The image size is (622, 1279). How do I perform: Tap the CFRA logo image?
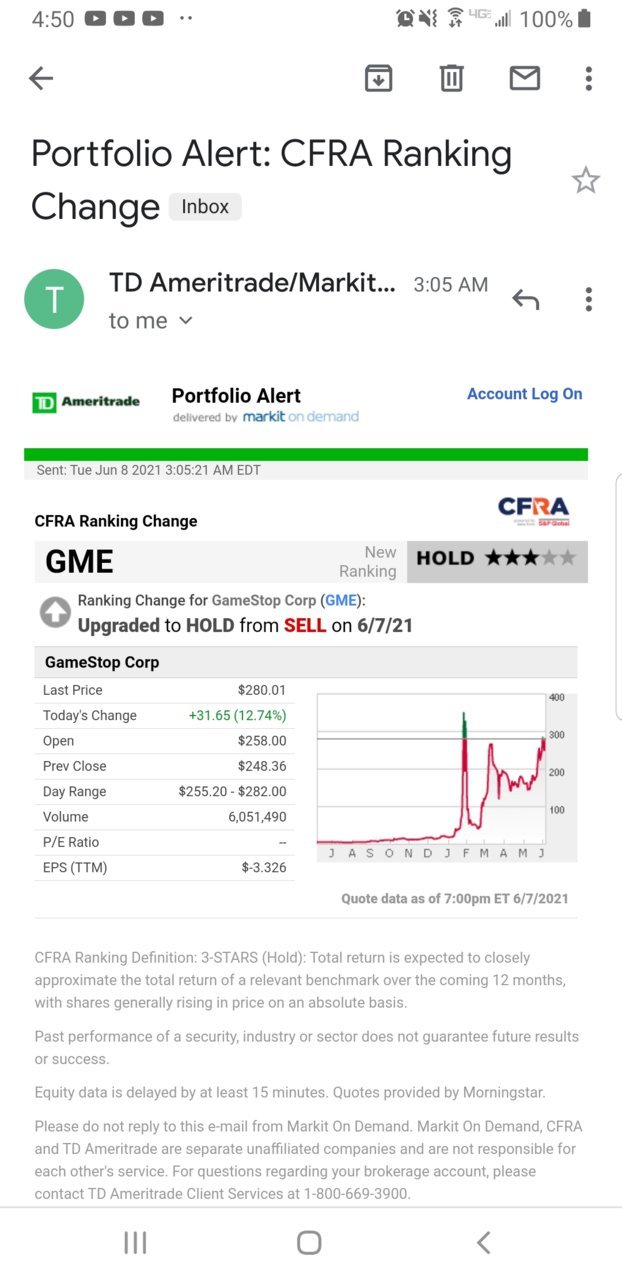[x=533, y=510]
